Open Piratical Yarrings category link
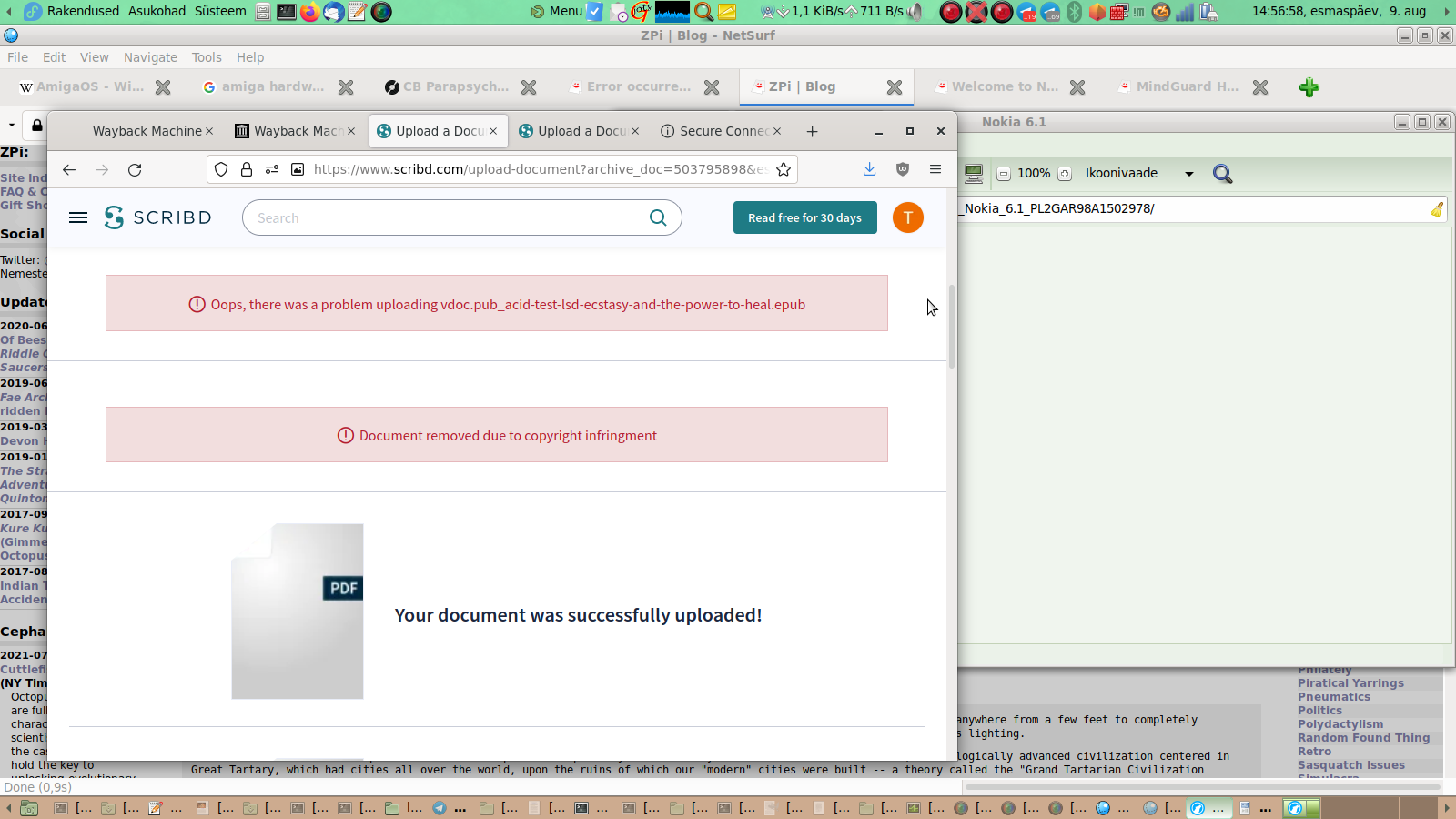Image resolution: width=1456 pixels, height=819 pixels. pyautogui.click(x=1350, y=683)
